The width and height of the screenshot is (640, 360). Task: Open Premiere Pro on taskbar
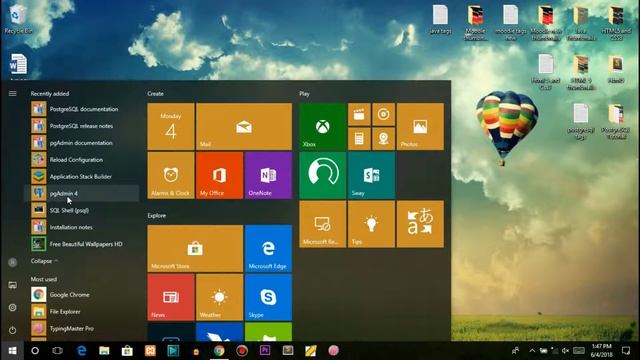[265, 351]
